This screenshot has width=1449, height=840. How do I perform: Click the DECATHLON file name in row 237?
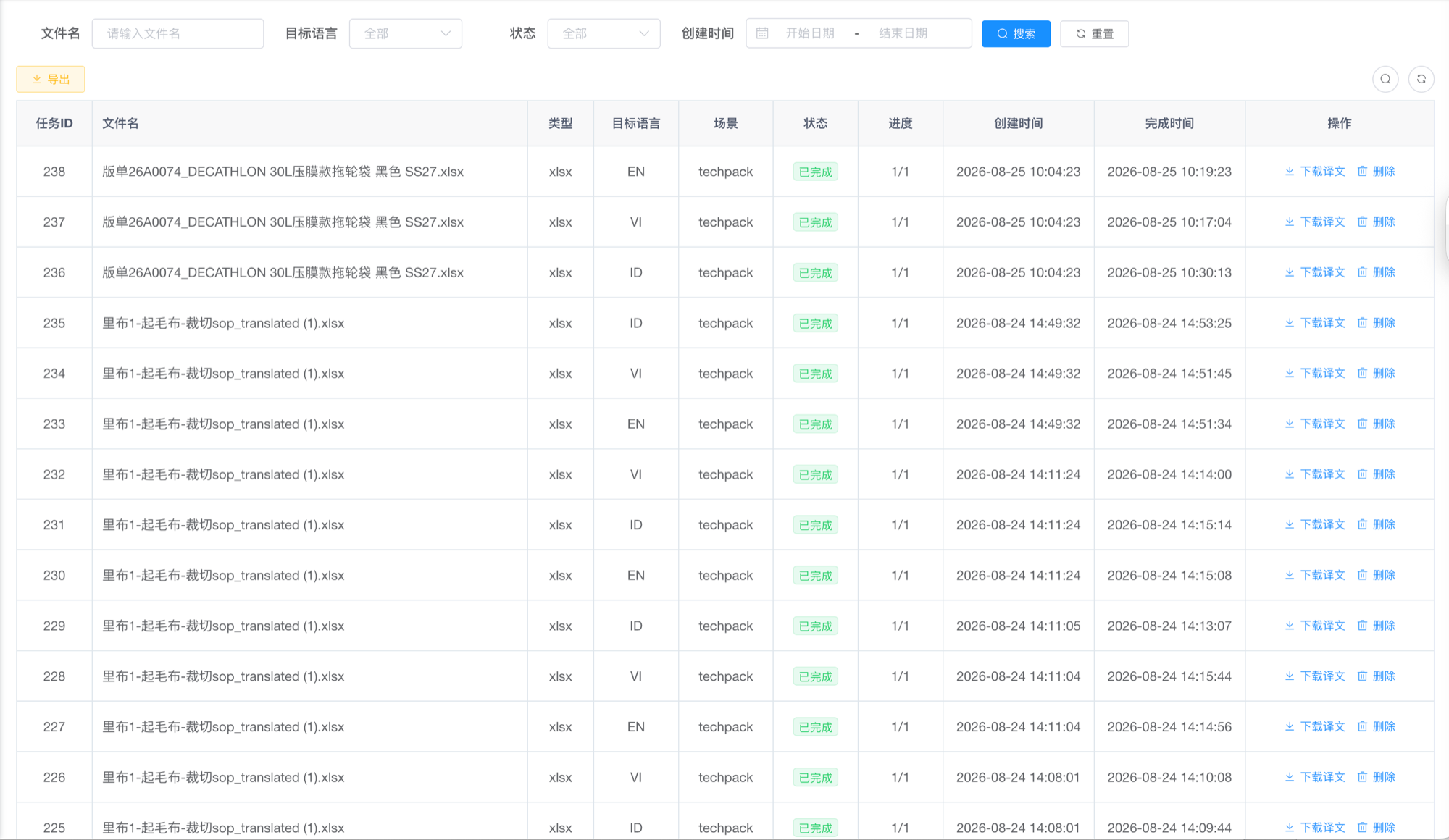283,222
